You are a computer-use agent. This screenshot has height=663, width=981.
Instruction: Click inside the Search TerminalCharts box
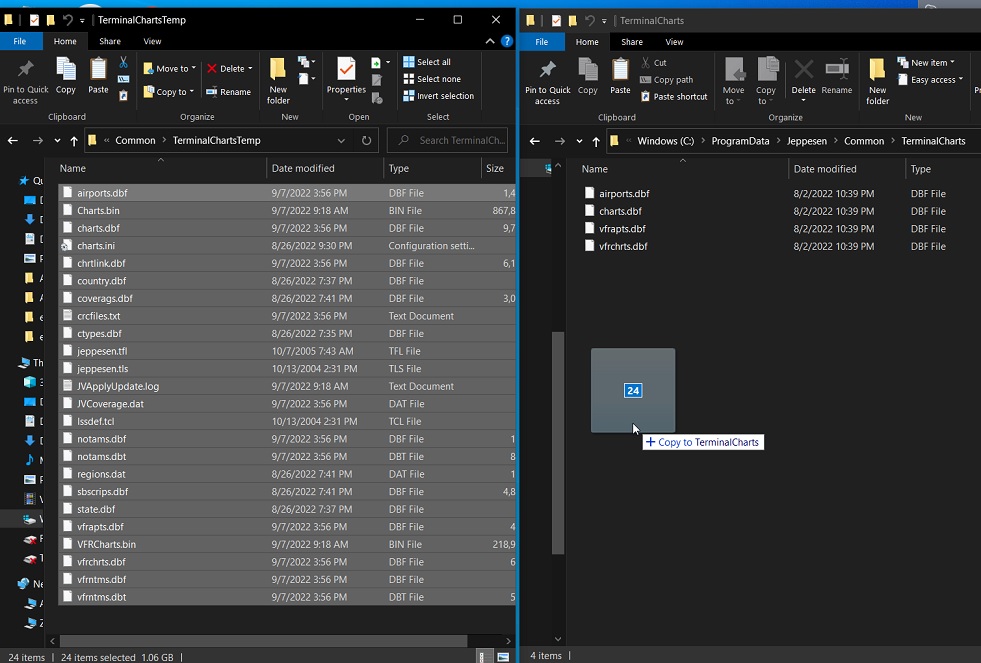point(447,140)
